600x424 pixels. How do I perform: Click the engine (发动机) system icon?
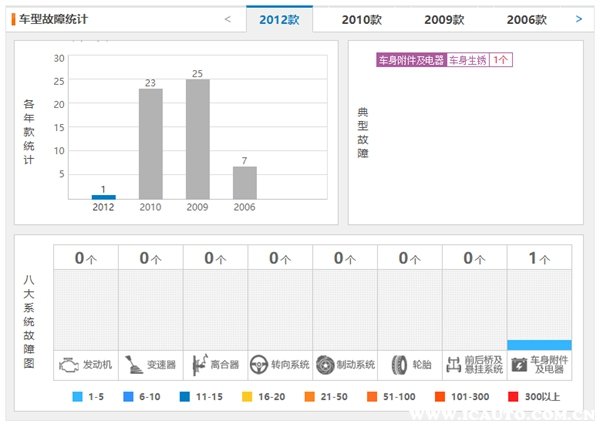pyautogui.click(x=68, y=364)
